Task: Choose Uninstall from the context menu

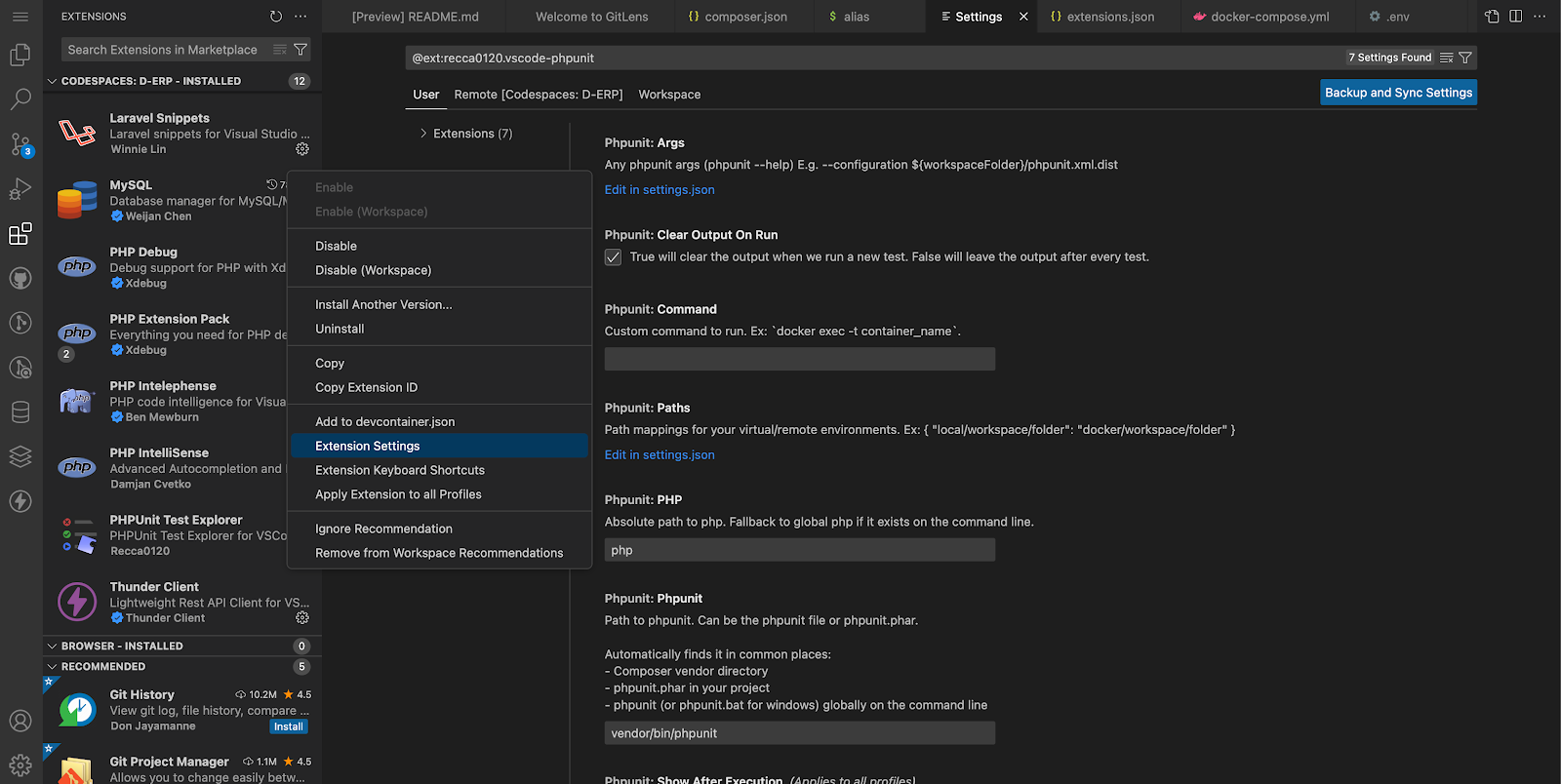Action: coord(439,329)
